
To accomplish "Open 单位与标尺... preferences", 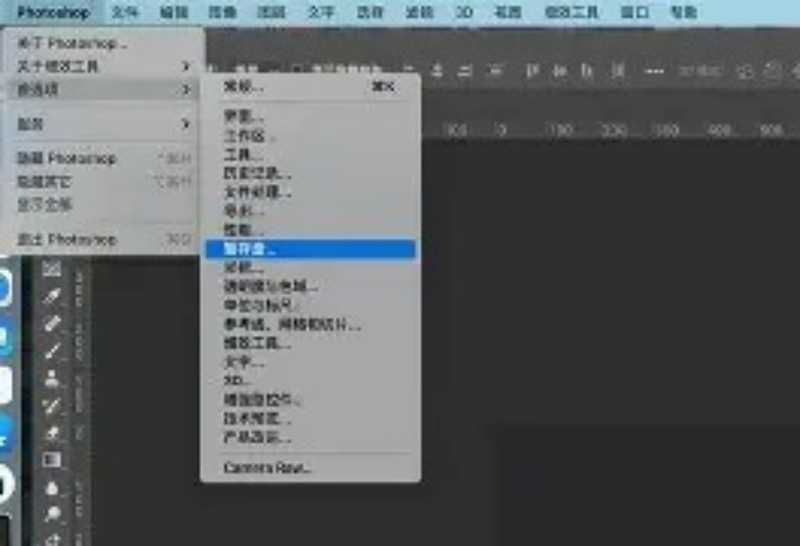I will tap(310, 305).
